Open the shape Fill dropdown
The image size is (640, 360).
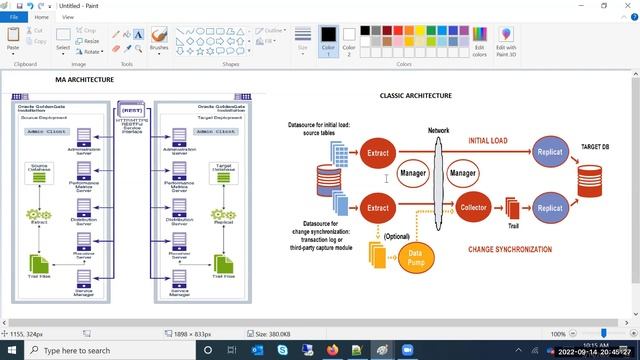[x=266, y=41]
